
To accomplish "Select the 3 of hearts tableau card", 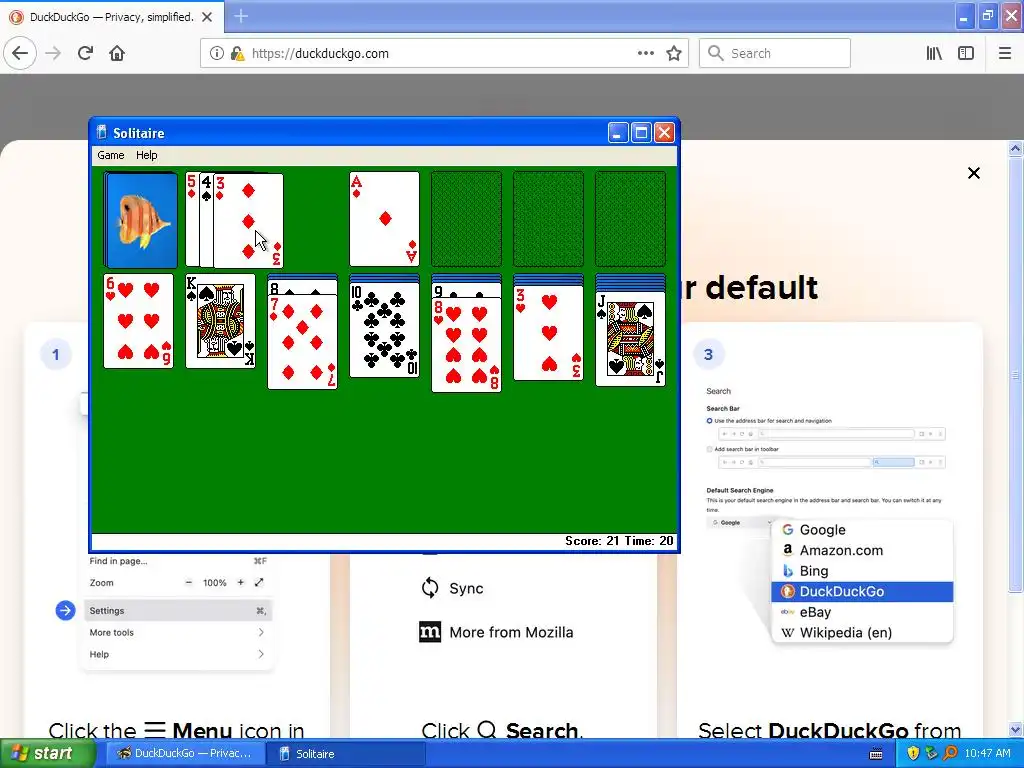I will [549, 333].
